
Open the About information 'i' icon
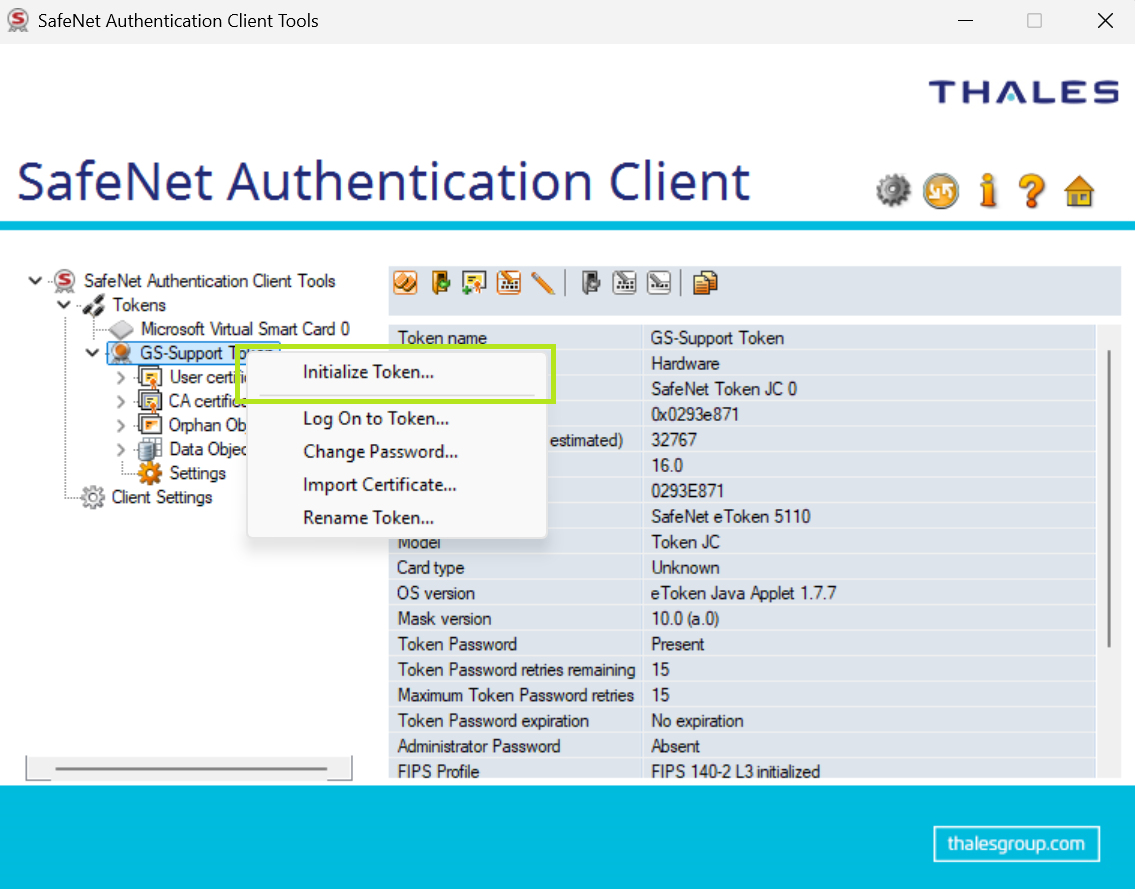tap(988, 191)
